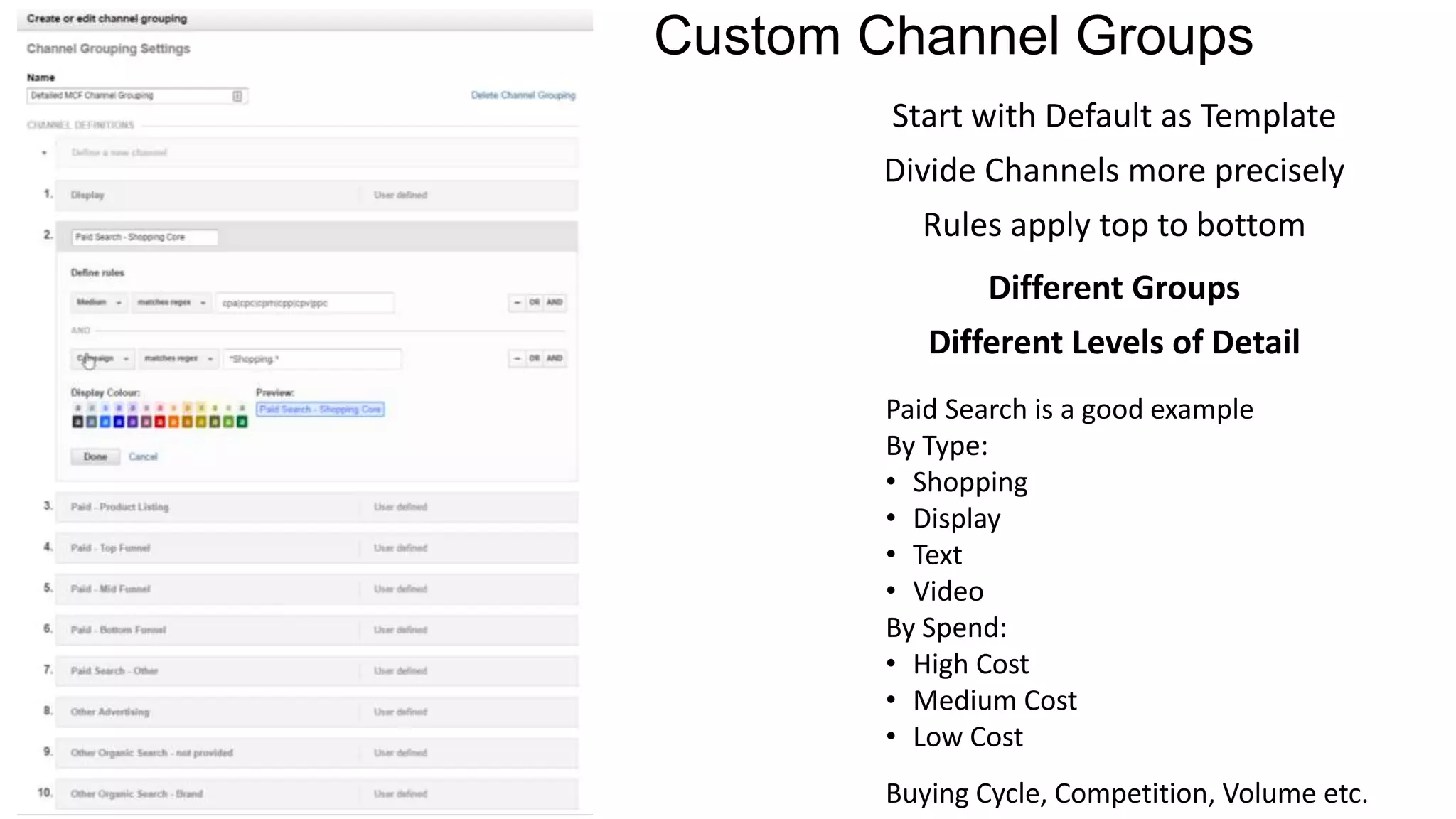Screen dimensions: 1456x819
Task: Click Define a new channel row
Action: pos(317,153)
